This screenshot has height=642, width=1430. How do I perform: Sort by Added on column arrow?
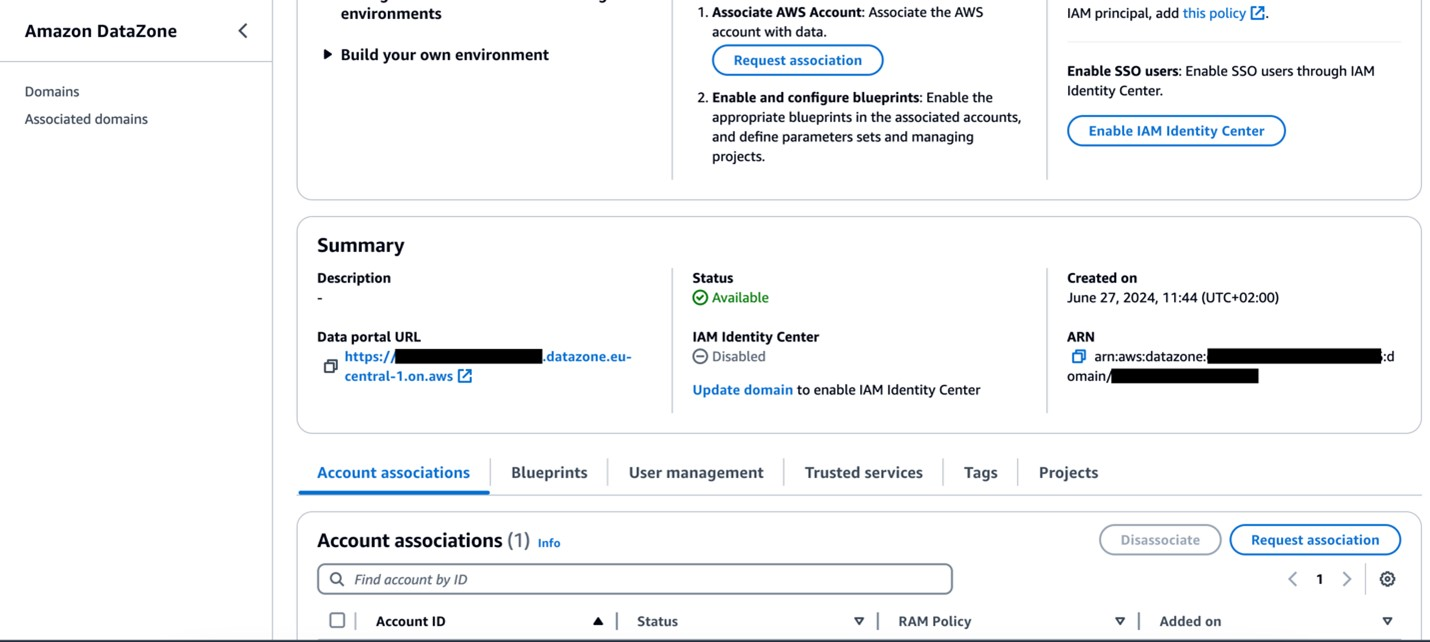pos(1387,621)
